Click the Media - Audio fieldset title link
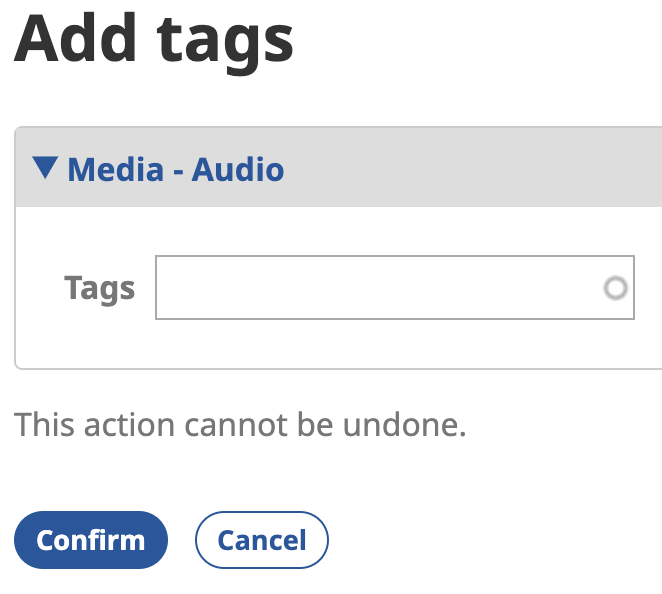662x594 pixels. [x=175, y=169]
